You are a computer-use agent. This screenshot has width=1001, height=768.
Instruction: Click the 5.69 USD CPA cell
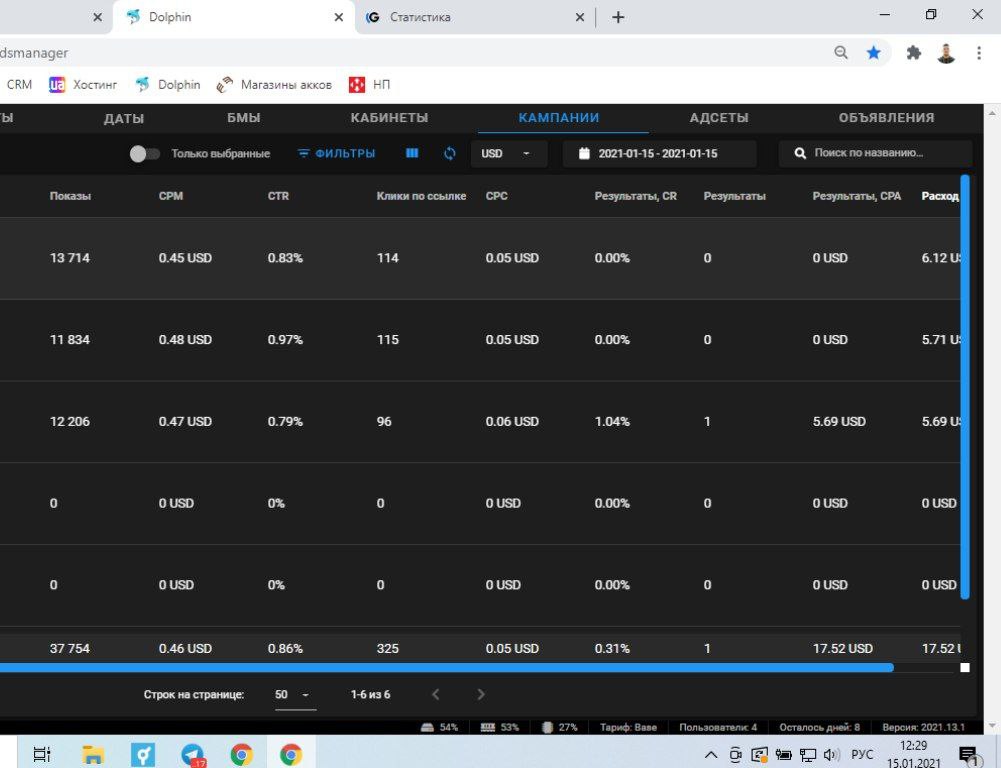click(839, 421)
